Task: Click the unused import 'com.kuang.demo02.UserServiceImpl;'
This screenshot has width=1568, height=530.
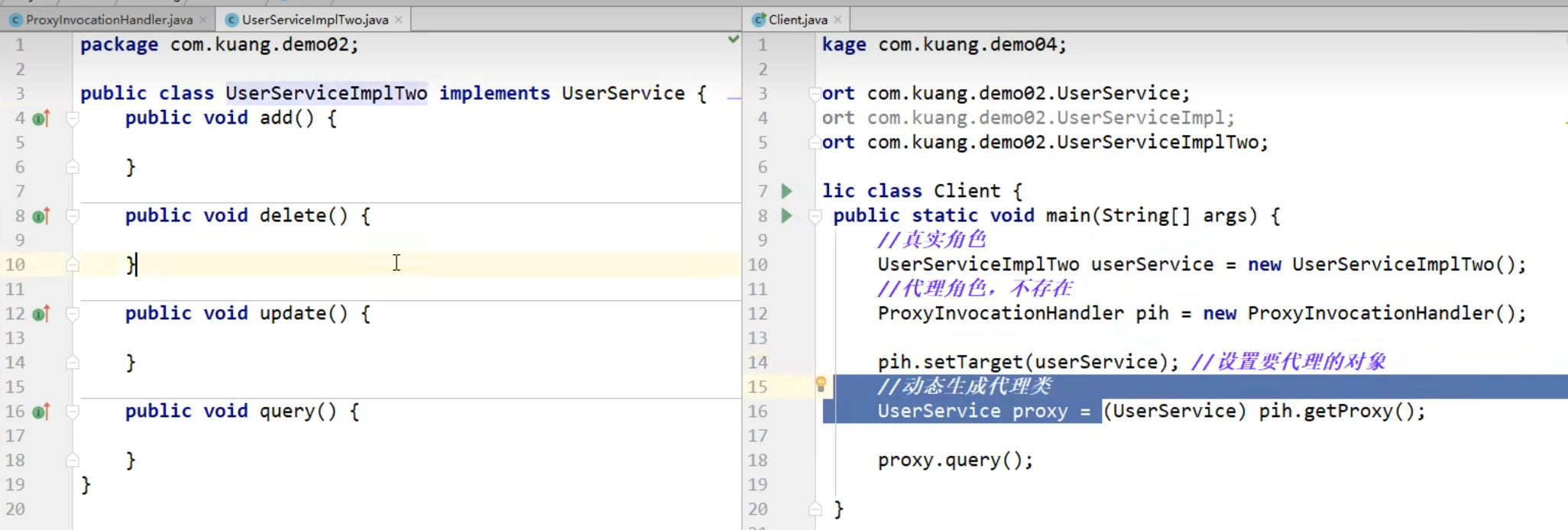Action: coord(1051,118)
